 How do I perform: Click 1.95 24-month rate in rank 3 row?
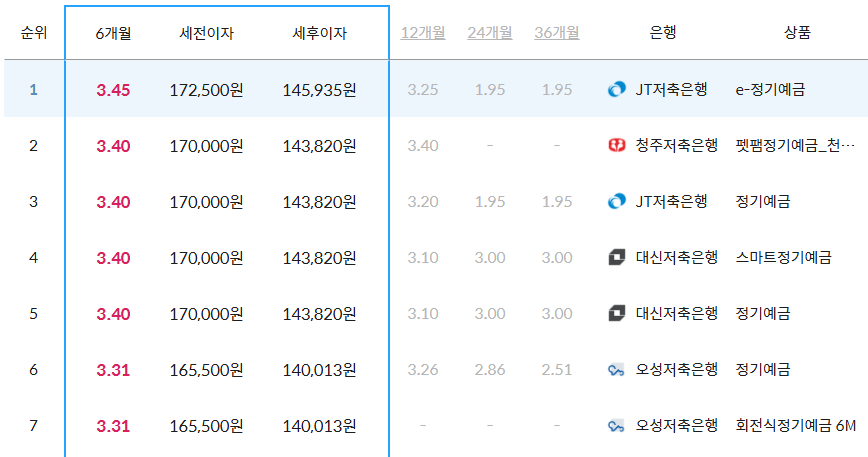tap(490, 202)
